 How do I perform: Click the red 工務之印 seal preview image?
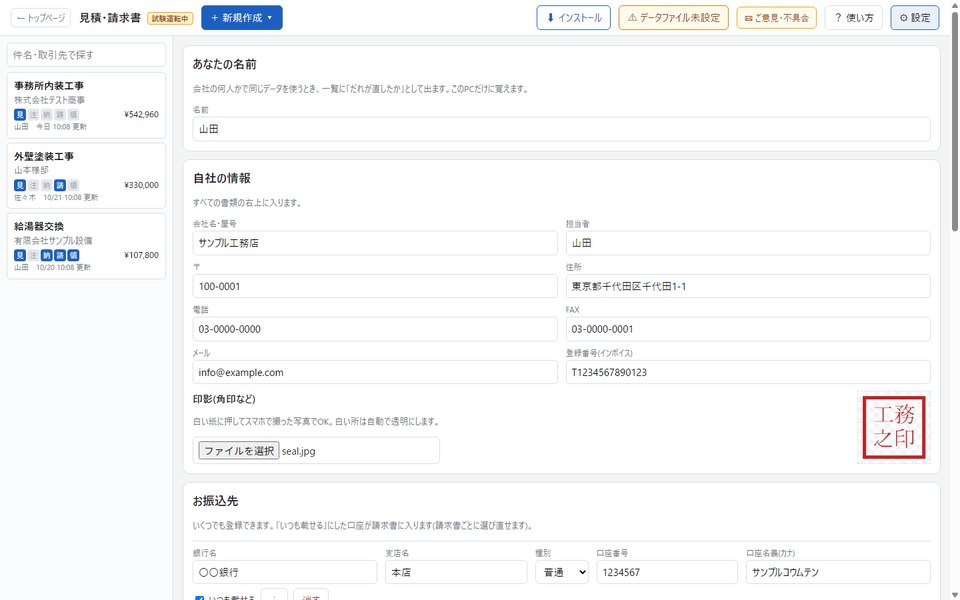pos(894,427)
